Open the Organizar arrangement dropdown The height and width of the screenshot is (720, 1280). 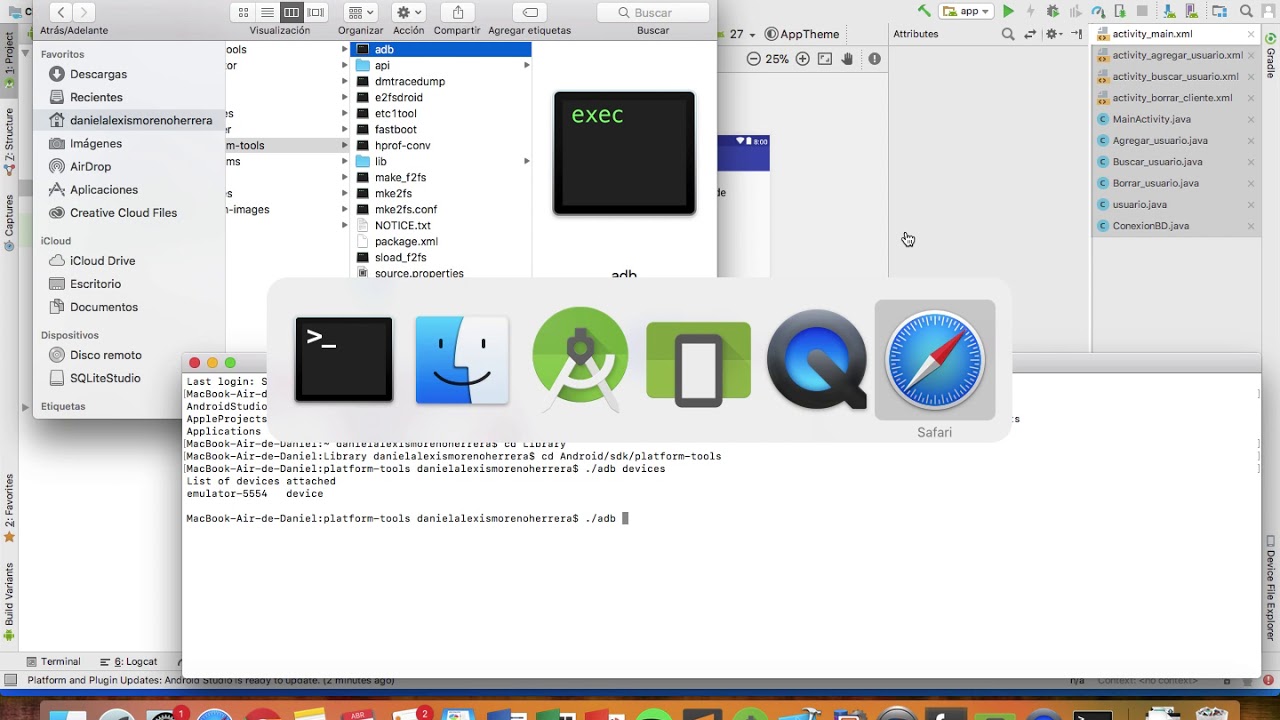click(360, 12)
